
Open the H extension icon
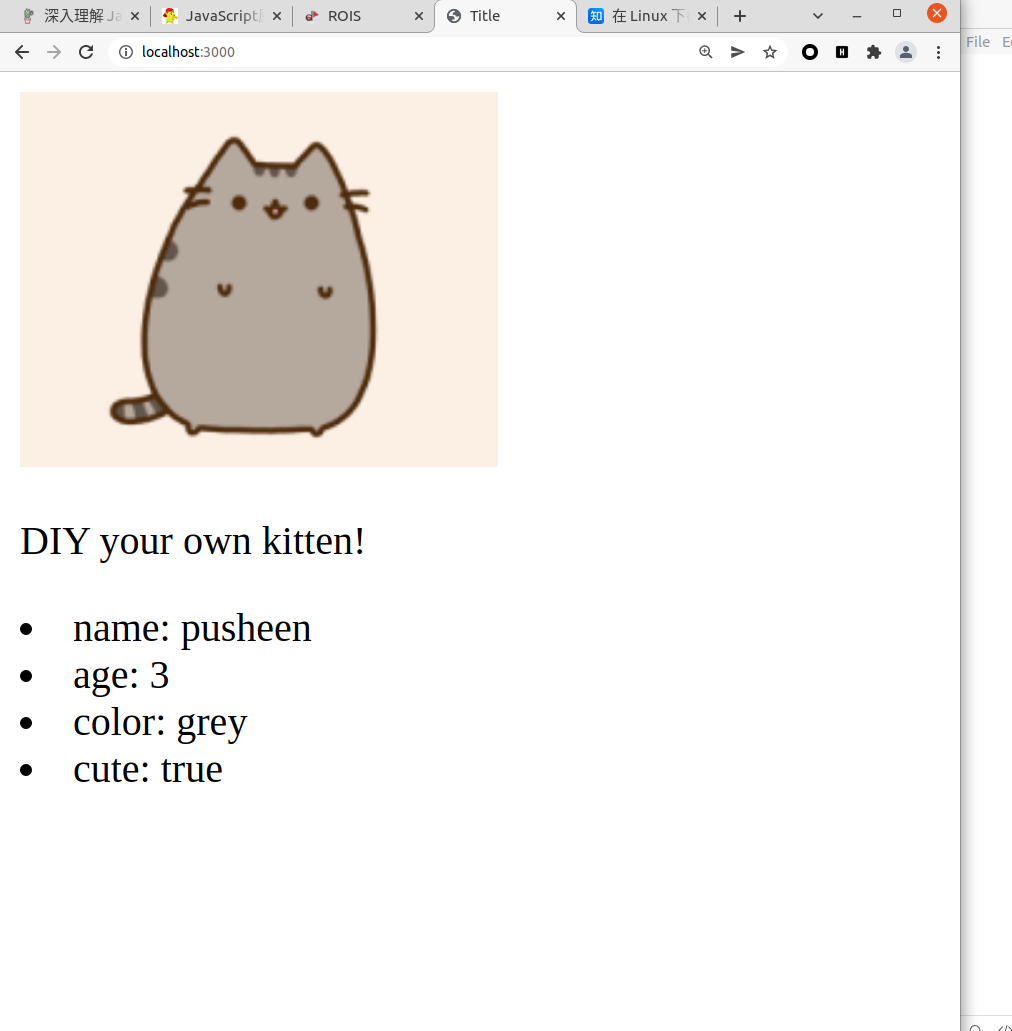(x=842, y=52)
